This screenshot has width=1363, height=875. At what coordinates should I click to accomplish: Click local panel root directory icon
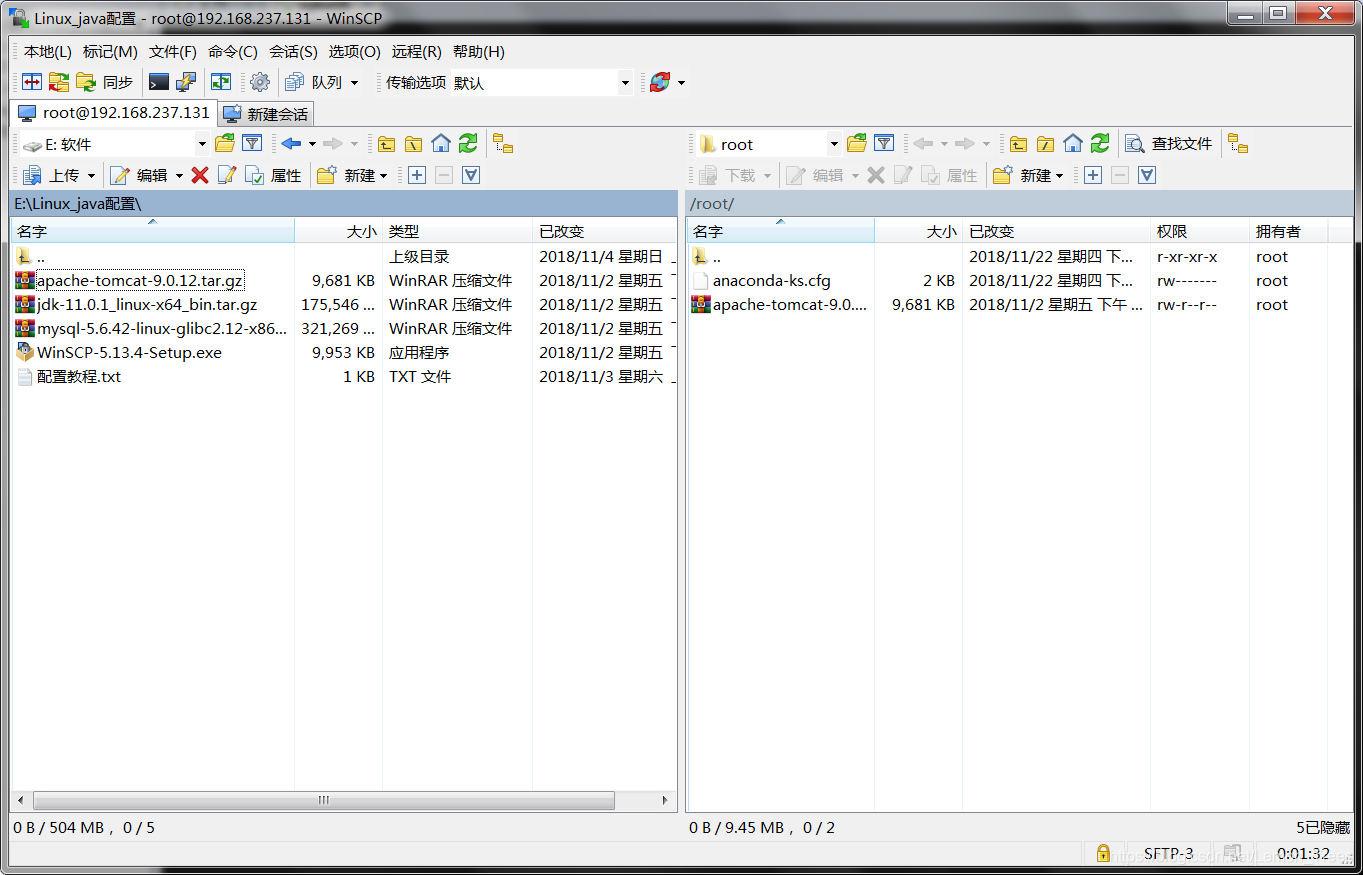(x=413, y=144)
